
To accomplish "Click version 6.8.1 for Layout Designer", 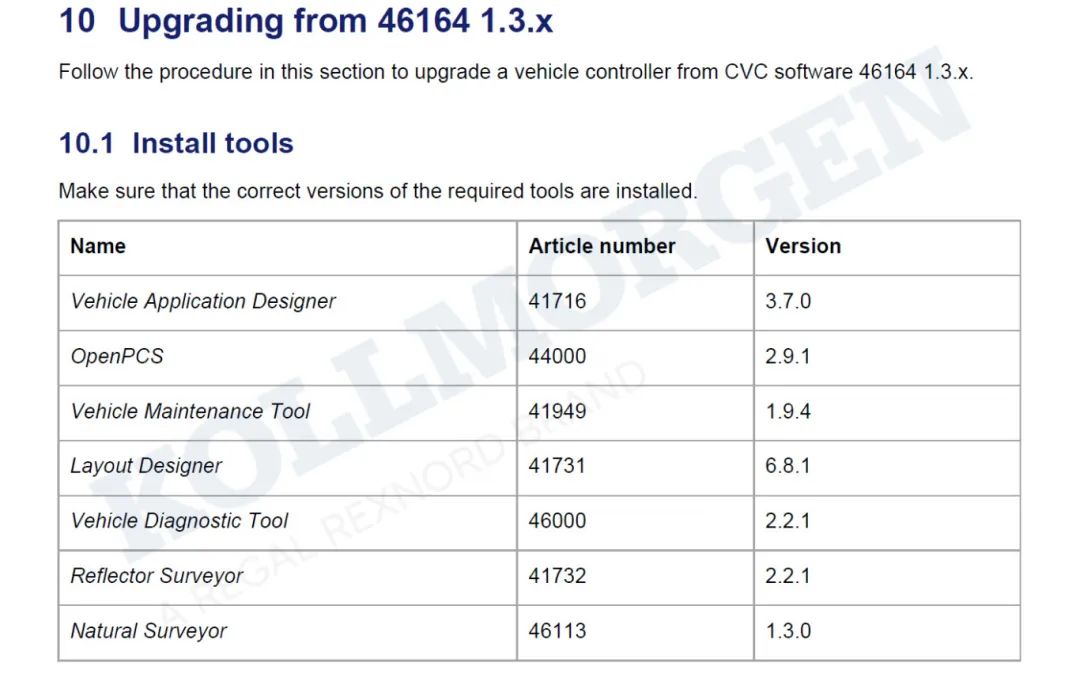I will [788, 466].
